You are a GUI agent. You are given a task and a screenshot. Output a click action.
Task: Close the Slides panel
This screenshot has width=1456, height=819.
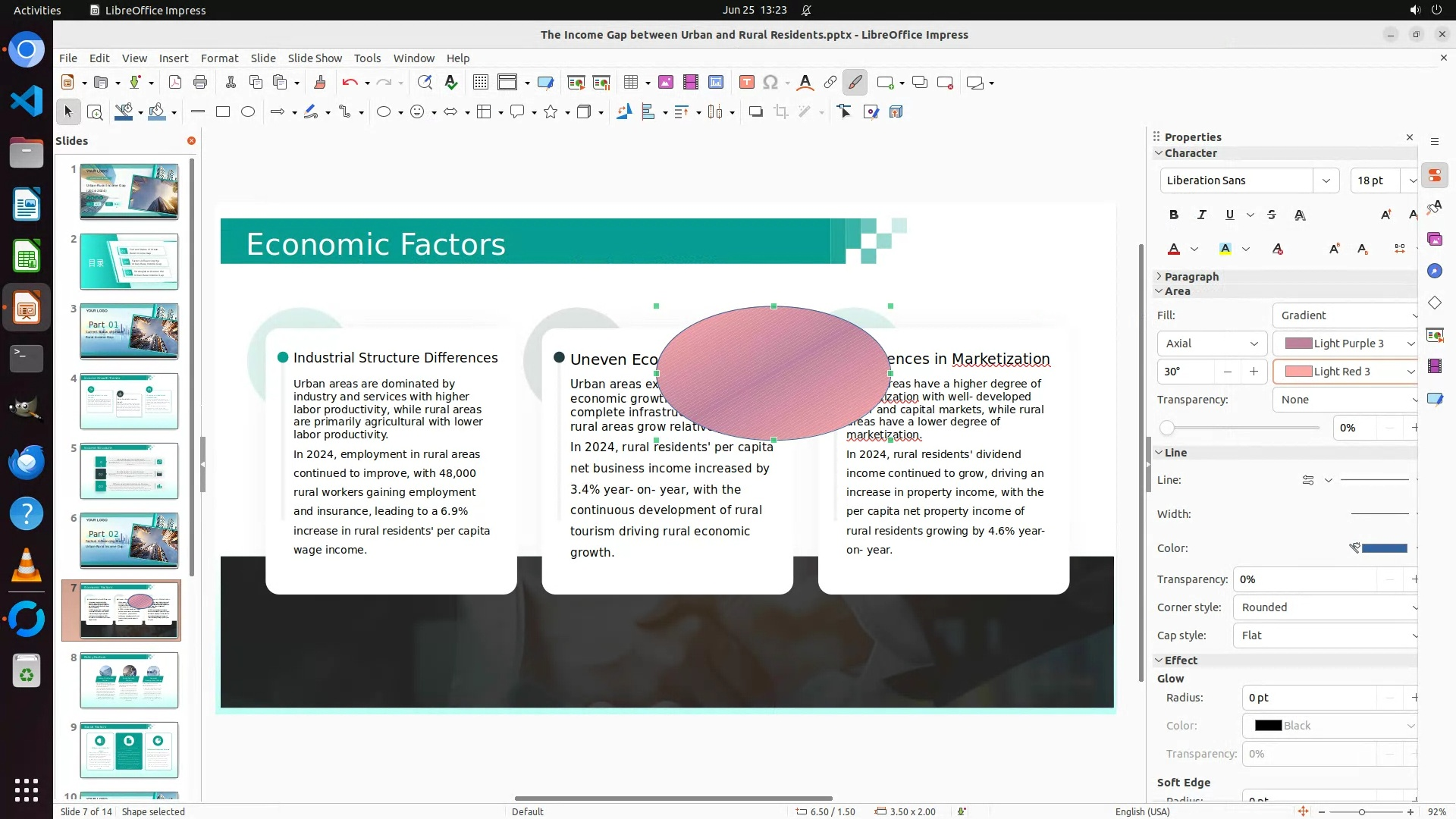click(x=191, y=141)
